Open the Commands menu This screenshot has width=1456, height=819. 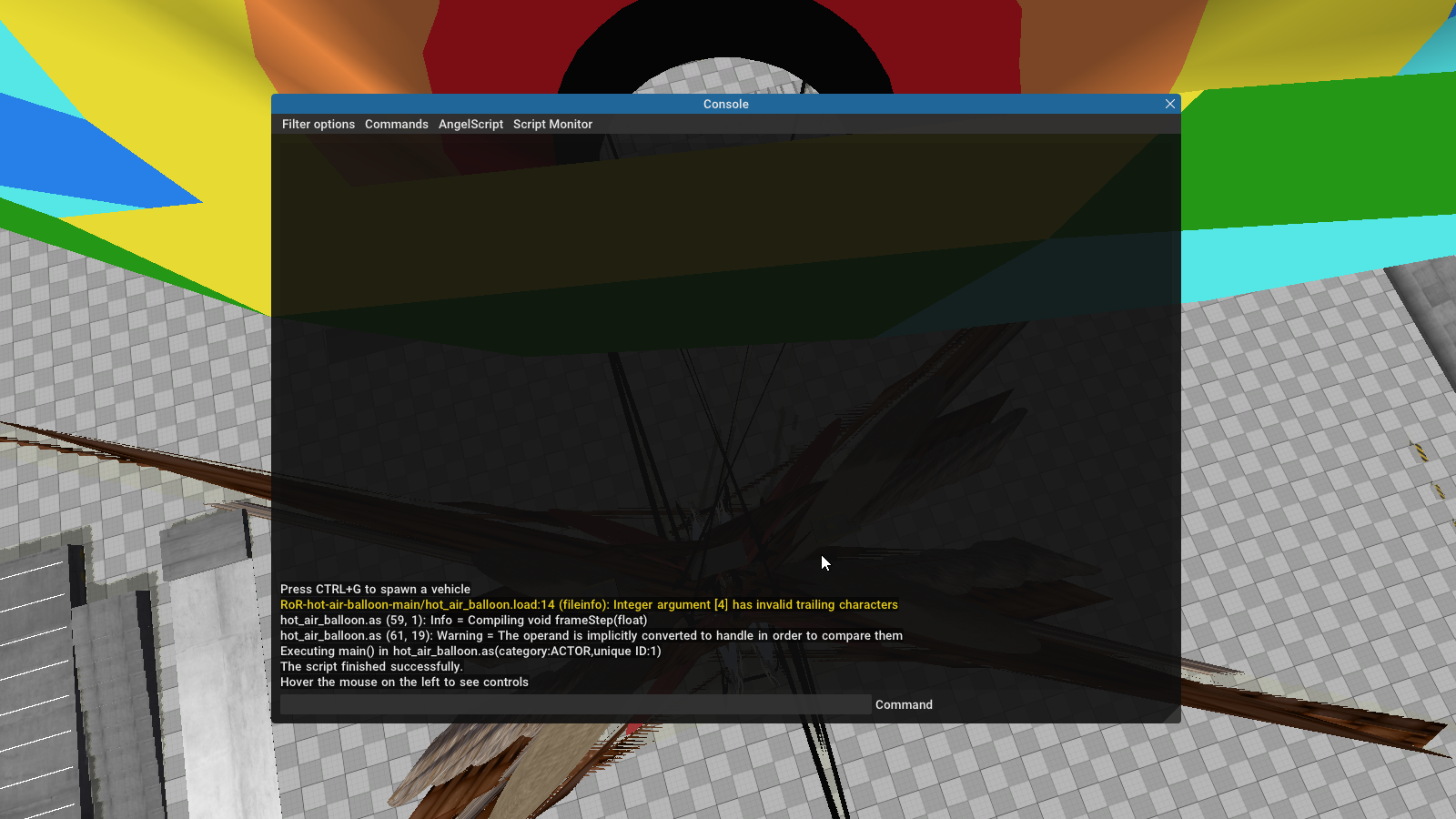[397, 125]
